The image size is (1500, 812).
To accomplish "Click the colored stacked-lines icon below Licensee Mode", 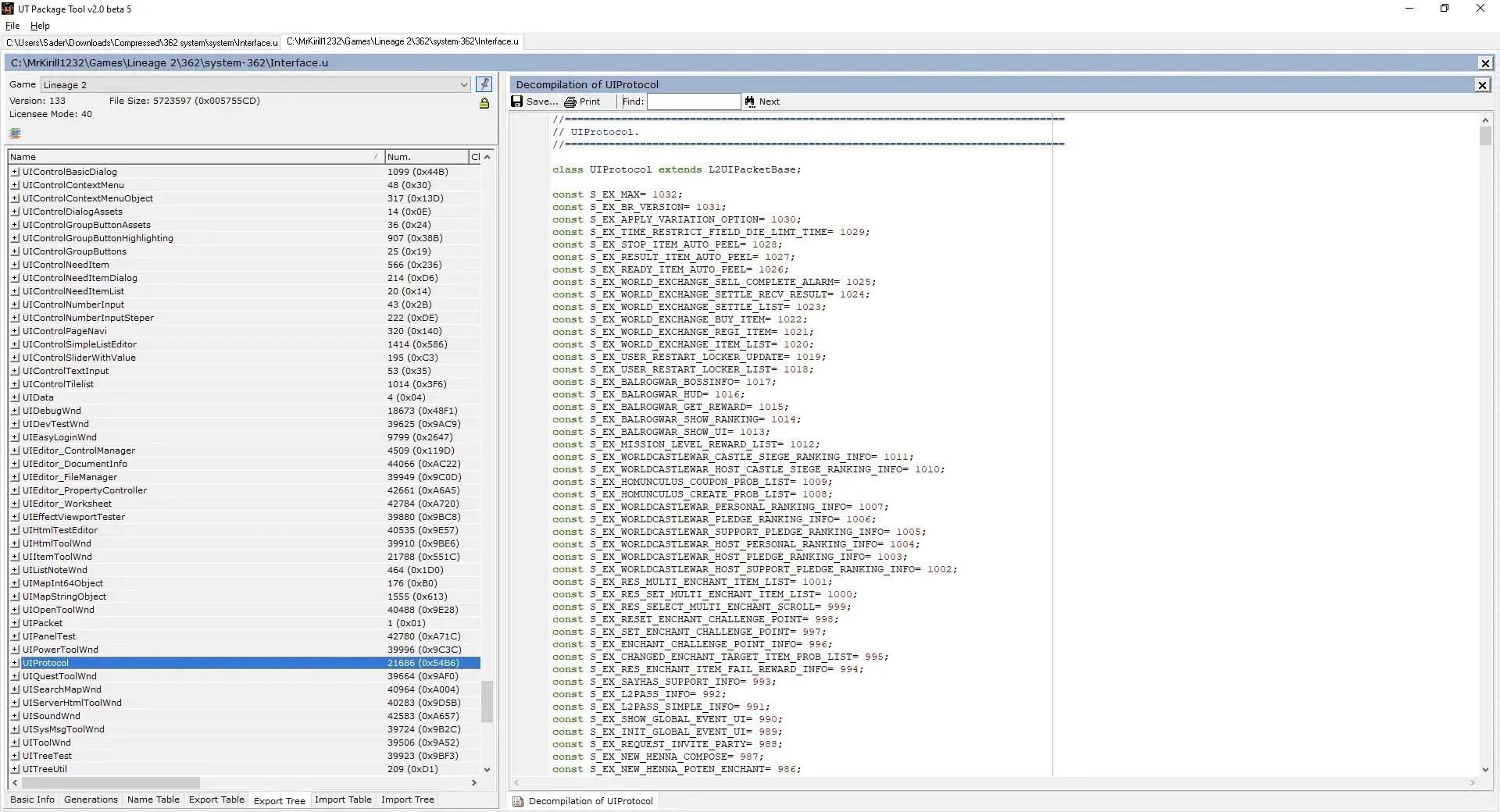I will (x=15, y=134).
